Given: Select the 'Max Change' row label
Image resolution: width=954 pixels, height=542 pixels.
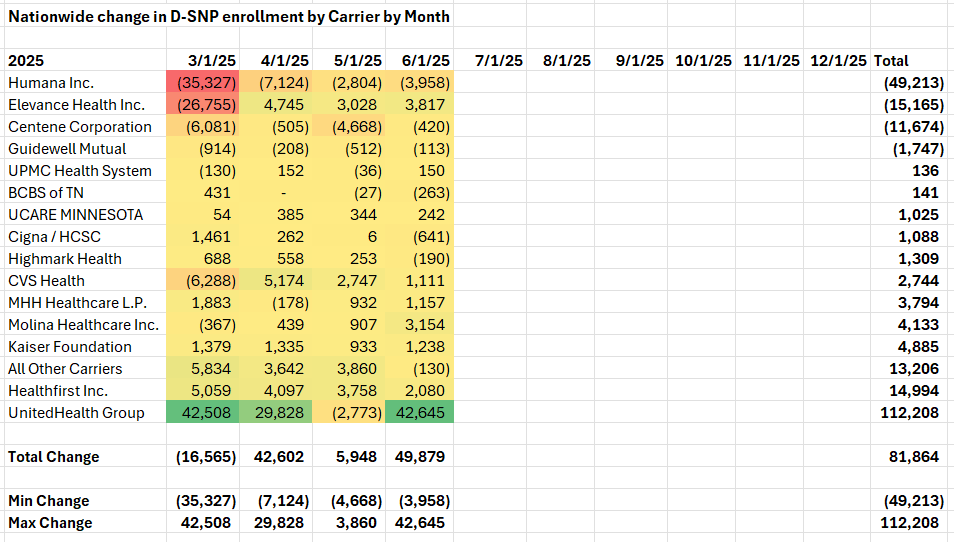Looking at the screenshot, I should [86, 522].
